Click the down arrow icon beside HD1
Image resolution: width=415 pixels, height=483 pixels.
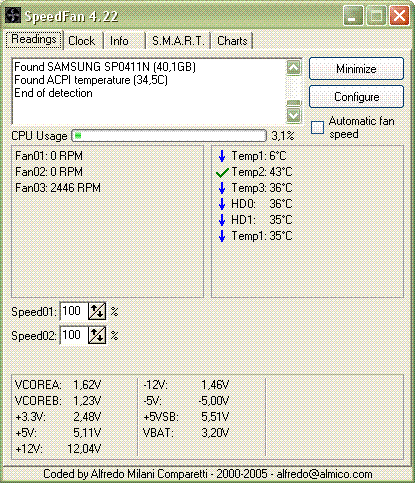(x=222, y=220)
